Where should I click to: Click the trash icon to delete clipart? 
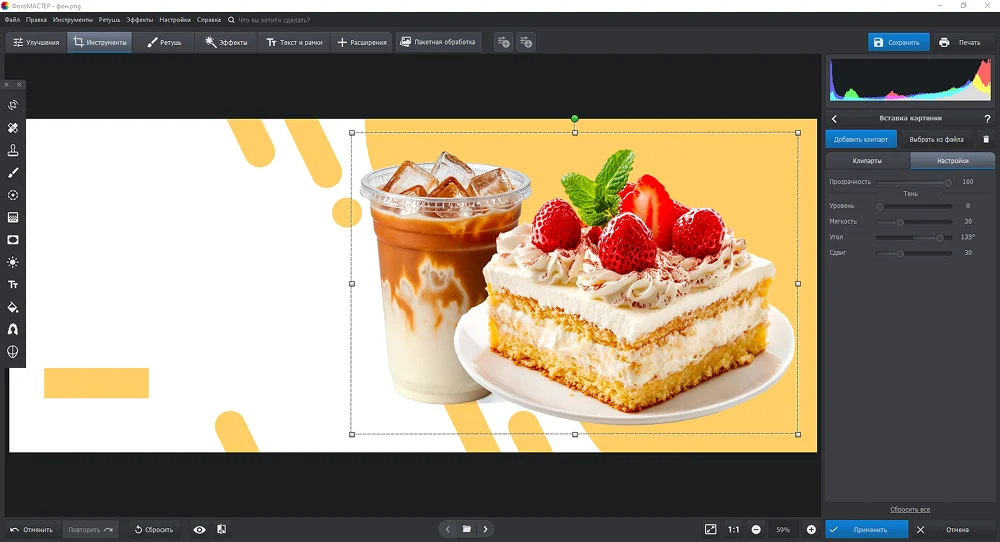point(985,139)
